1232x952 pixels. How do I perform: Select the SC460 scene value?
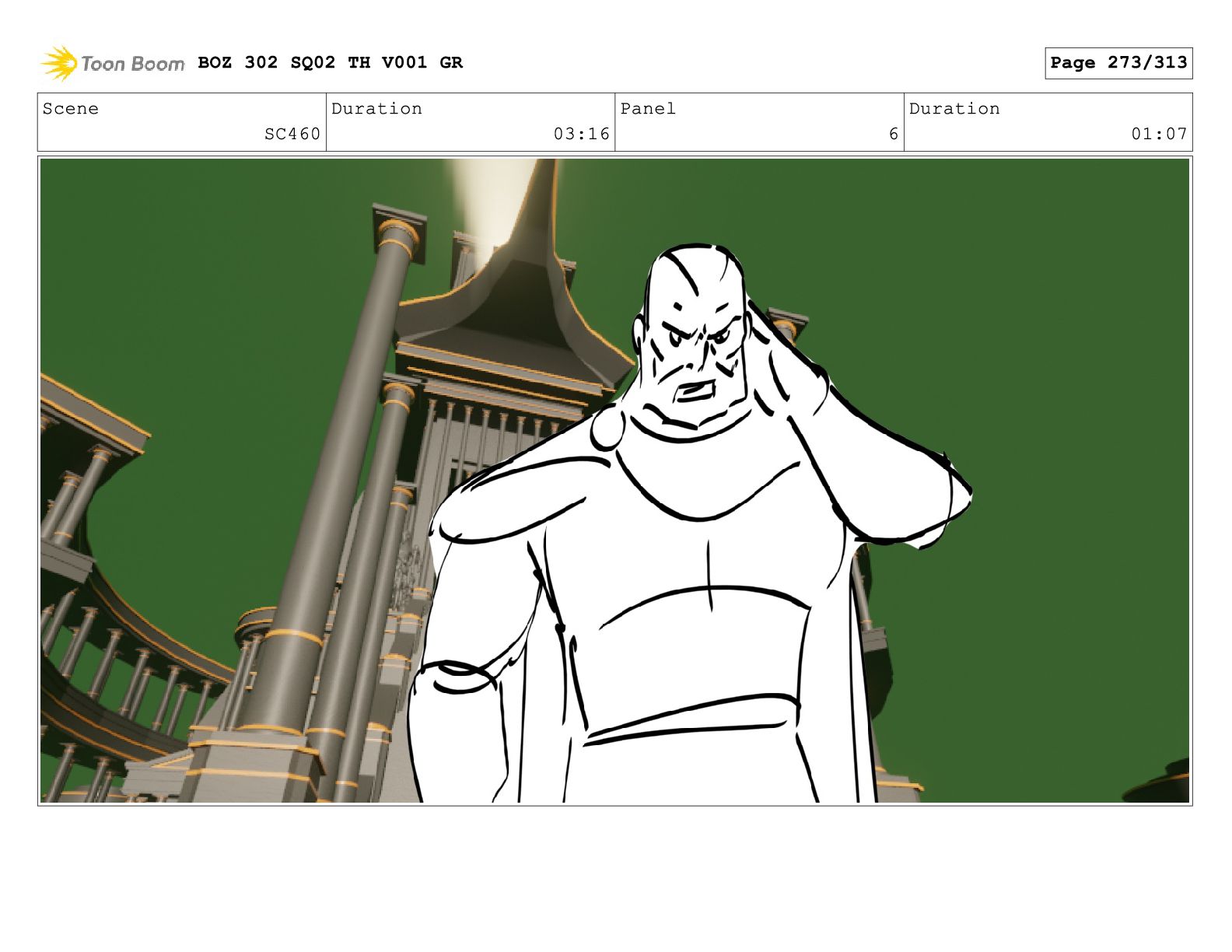292,134
